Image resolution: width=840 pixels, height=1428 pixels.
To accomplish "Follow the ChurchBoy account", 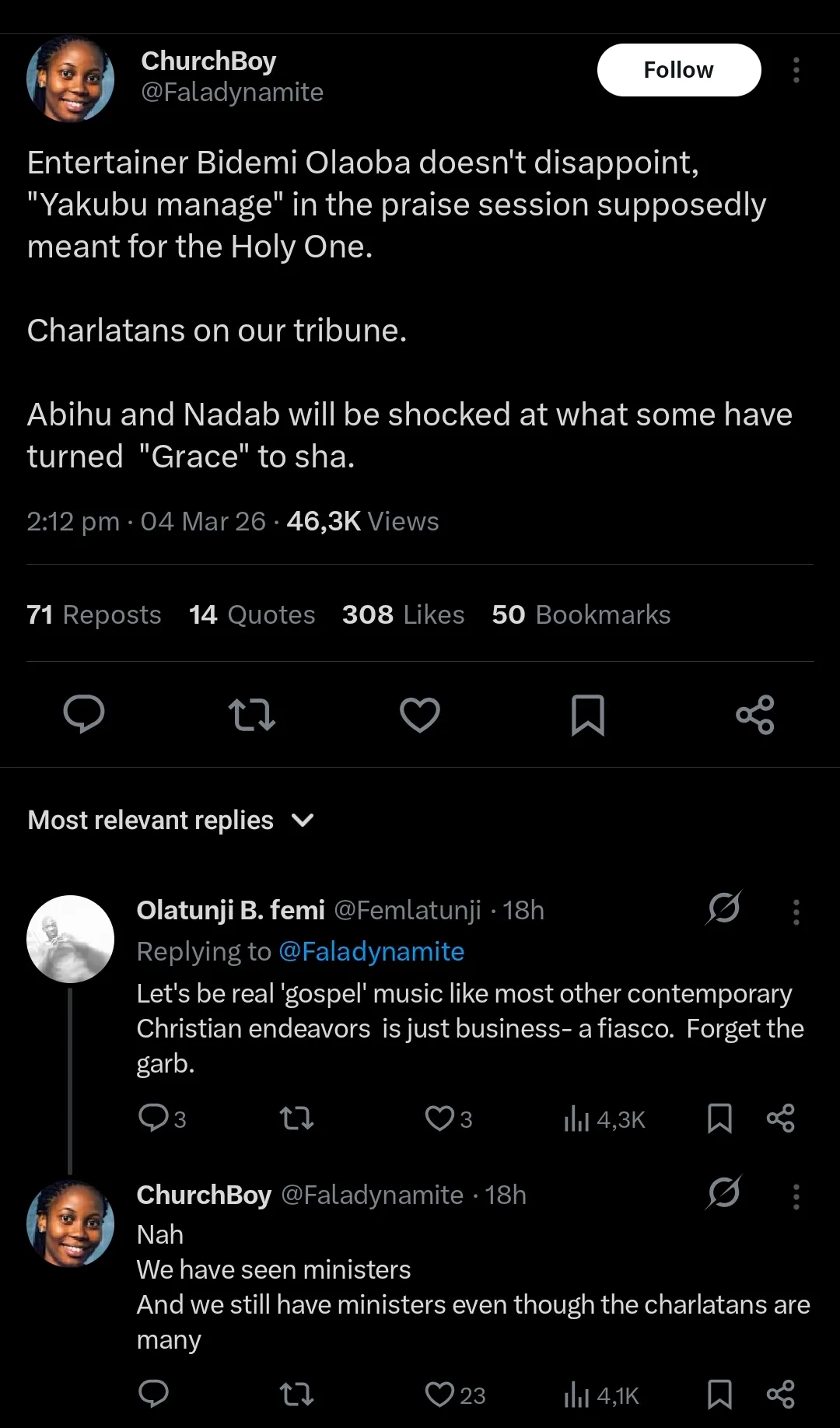I will (x=678, y=70).
